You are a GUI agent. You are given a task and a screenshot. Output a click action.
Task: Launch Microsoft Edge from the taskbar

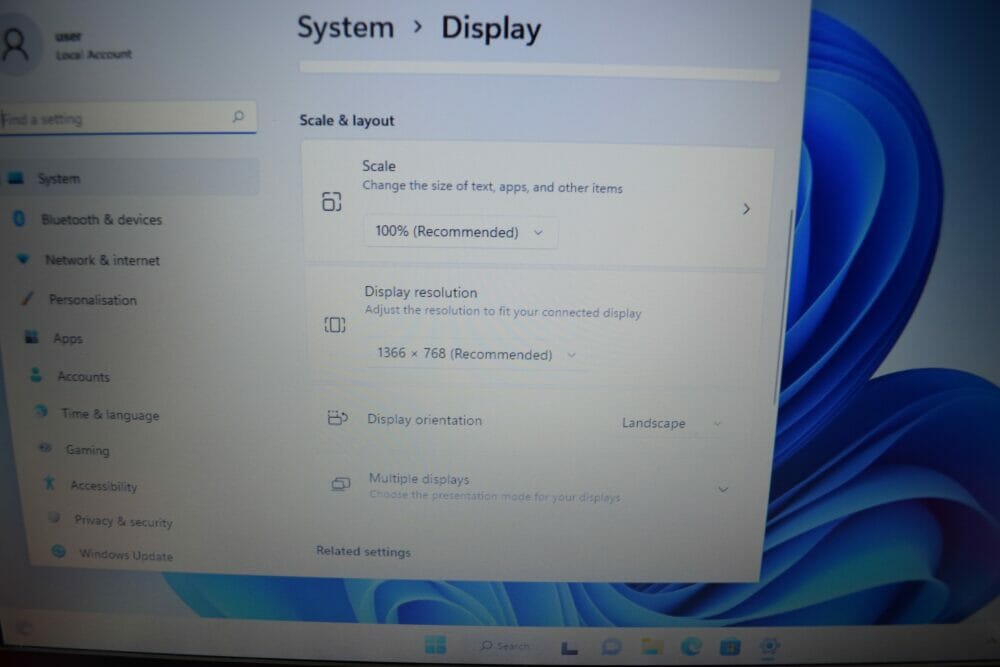tap(691, 647)
